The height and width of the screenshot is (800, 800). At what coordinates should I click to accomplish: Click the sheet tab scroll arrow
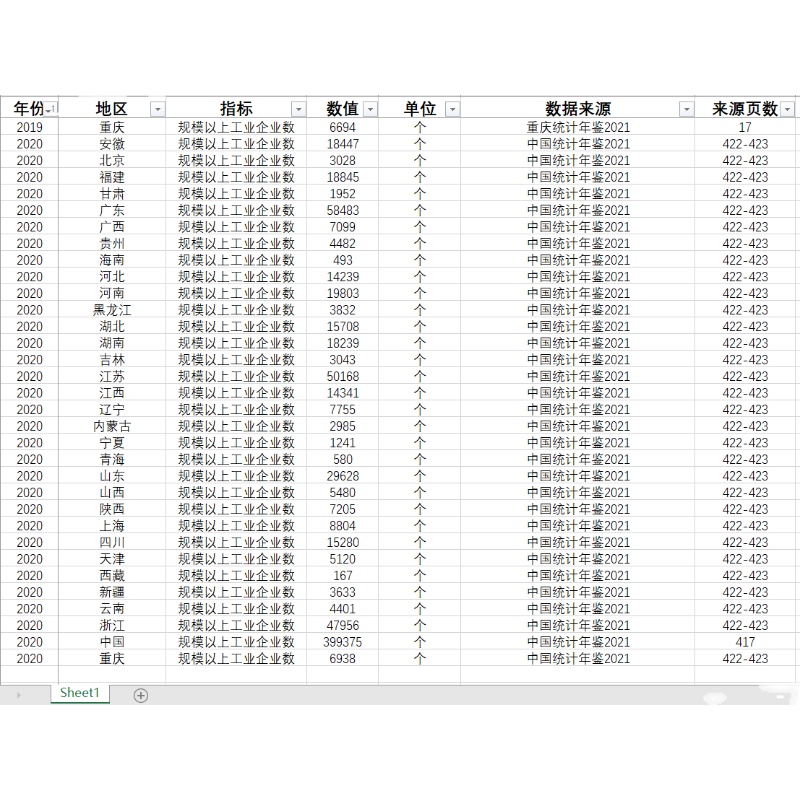pyautogui.click(x=19, y=695)
